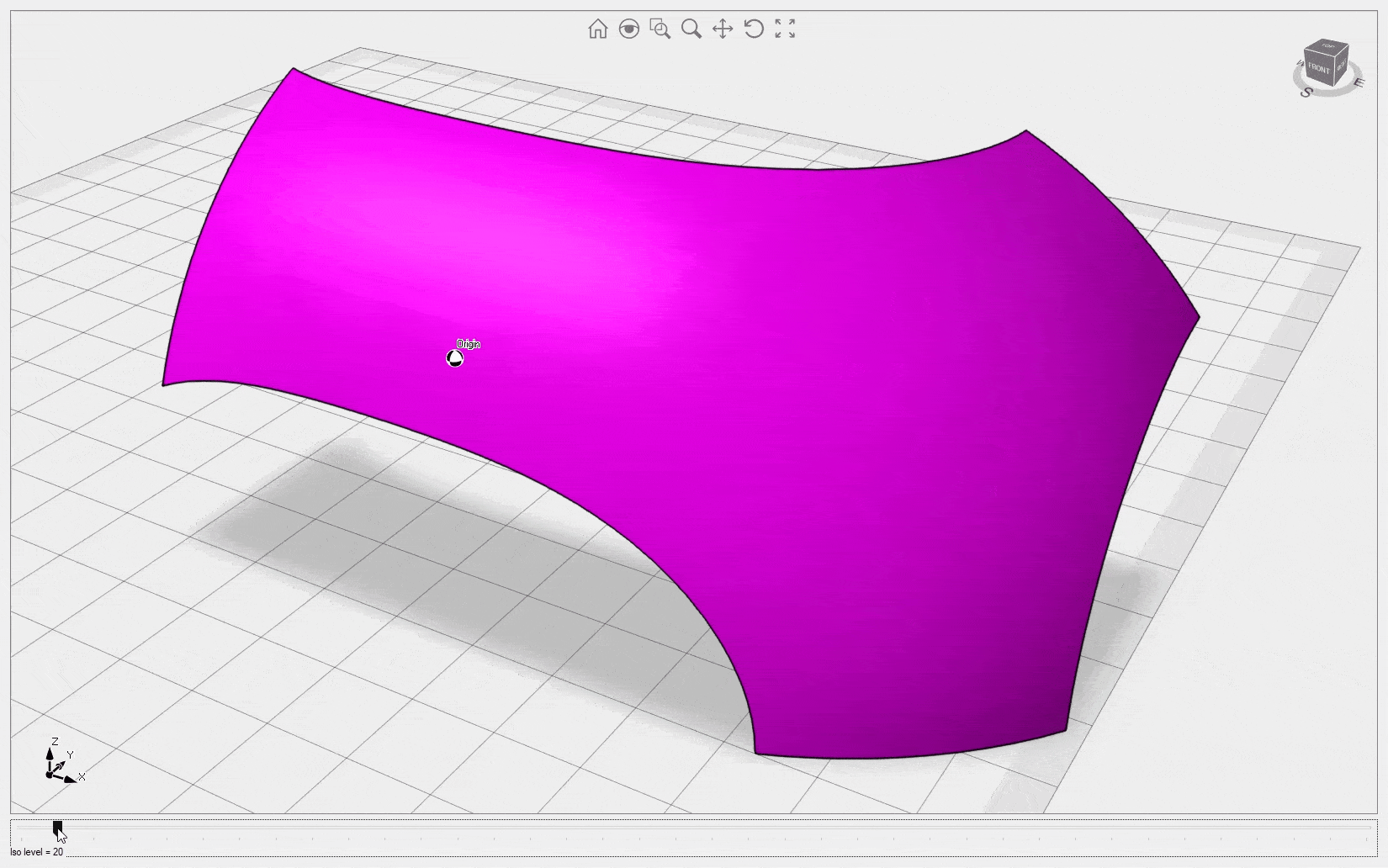Select the zoom window tool
The height and width of the screenshot is (868, 1388).
point(660,29)
